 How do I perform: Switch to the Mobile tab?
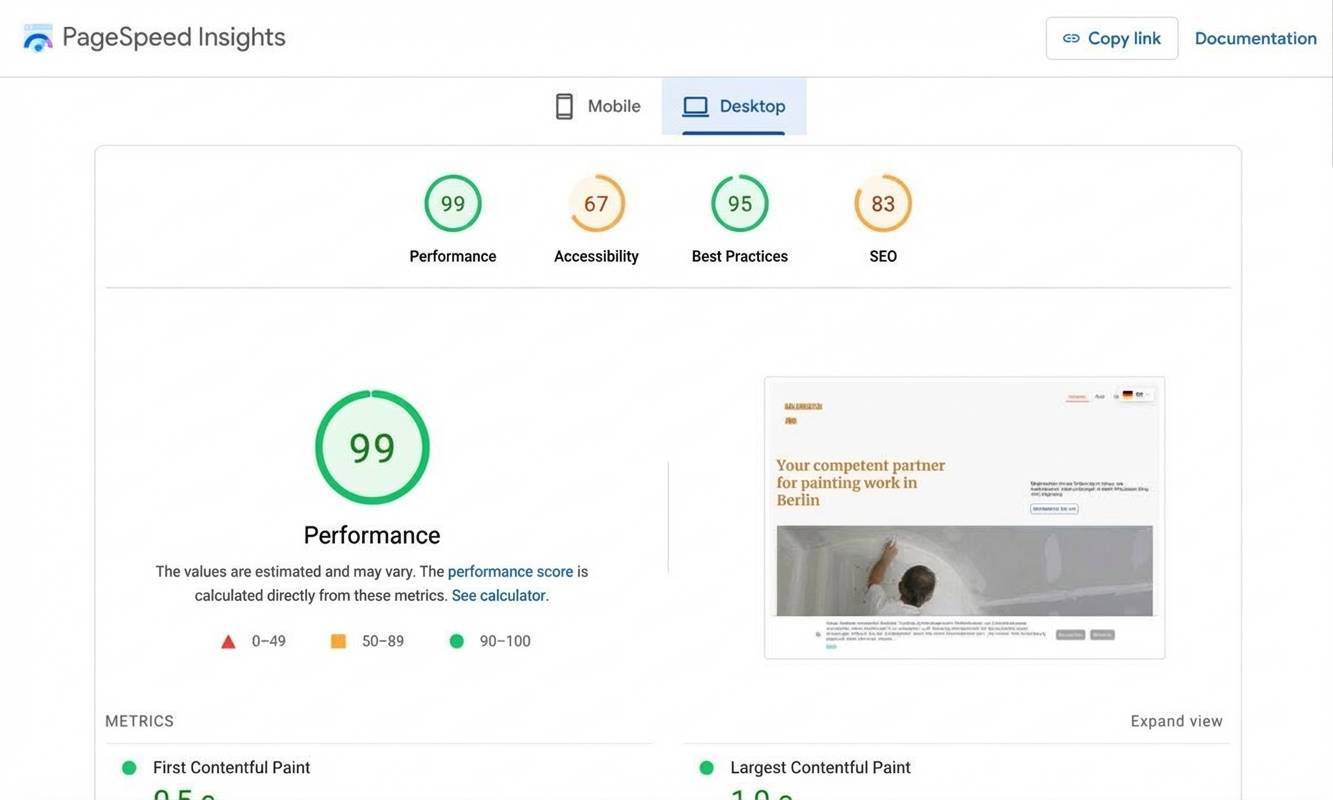point(596,105)
